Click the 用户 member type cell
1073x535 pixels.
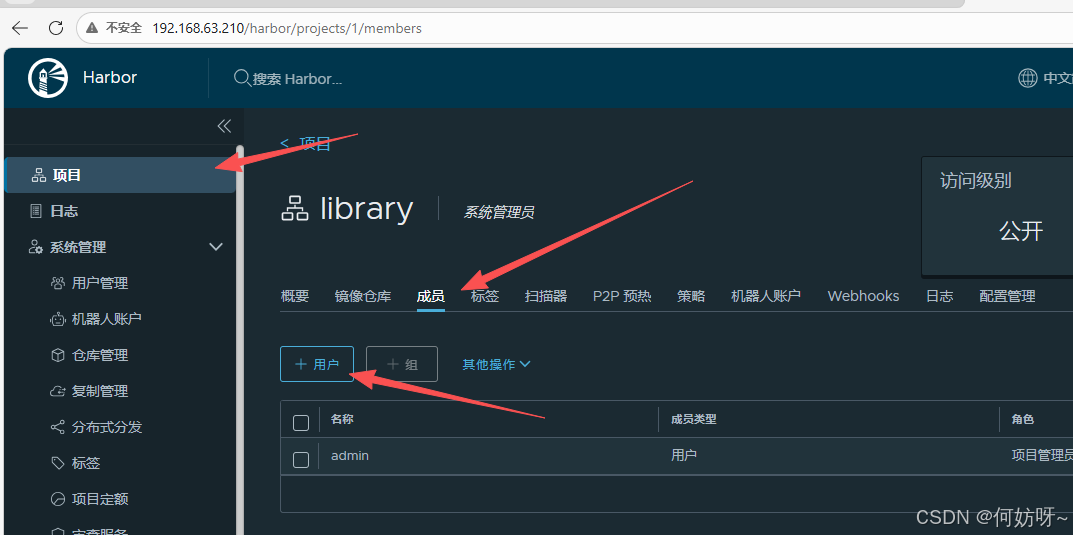[x=684, y=455]
